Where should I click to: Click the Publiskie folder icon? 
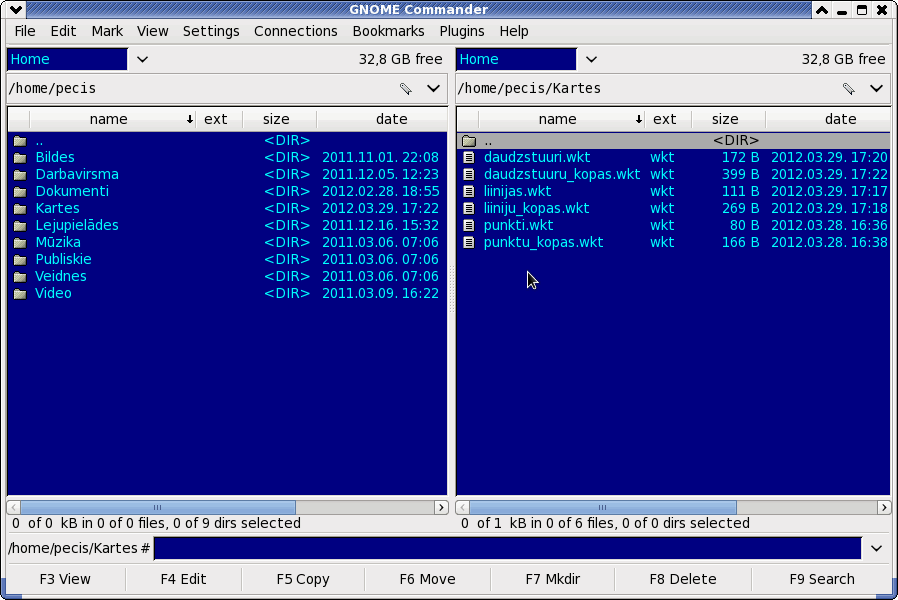tap(20, 259)
